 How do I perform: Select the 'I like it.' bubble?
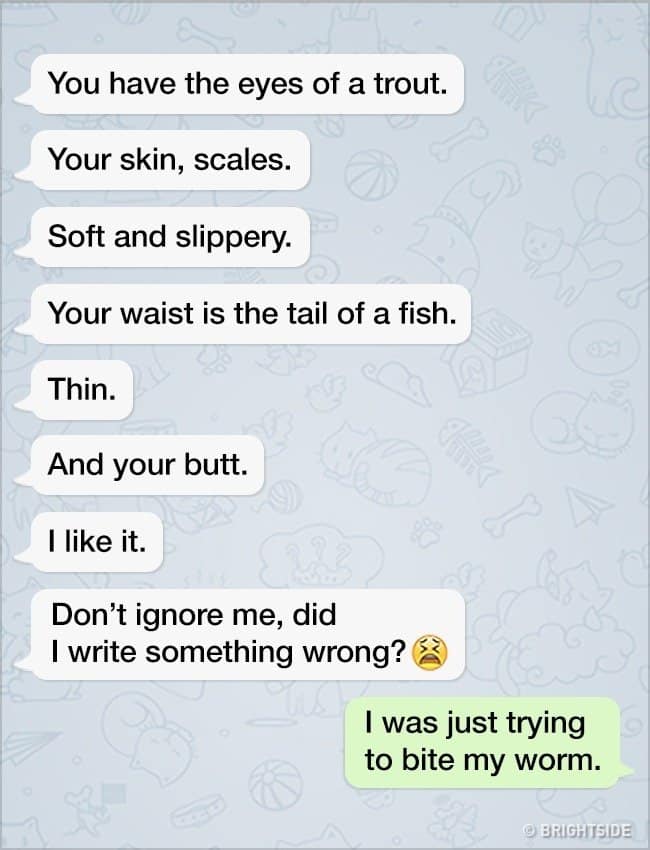pos(97,542)
